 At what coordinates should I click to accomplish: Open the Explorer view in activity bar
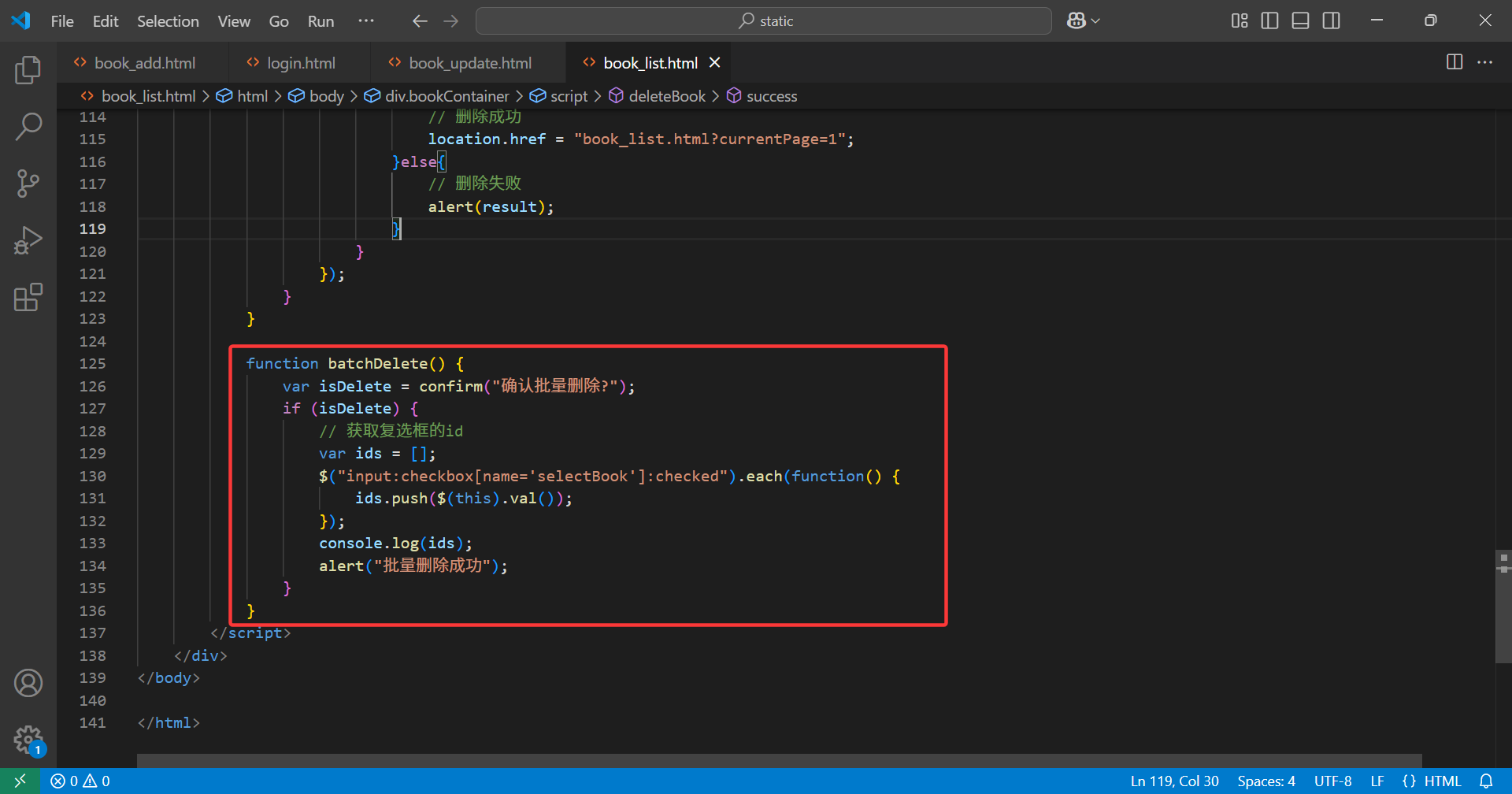point(28,70)
